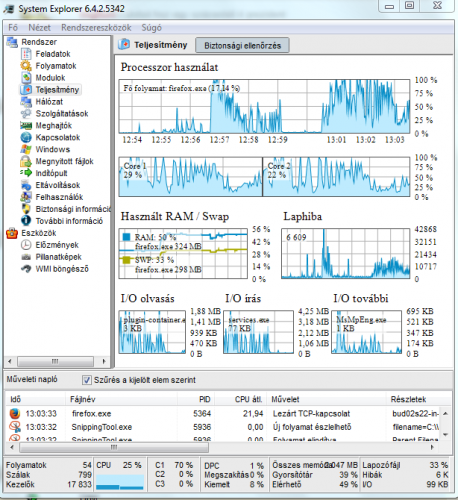The width and height of the screenshot is (458, 500).
Task: Click sidebar scroll right arrow
Action: [x=104, y=361]
